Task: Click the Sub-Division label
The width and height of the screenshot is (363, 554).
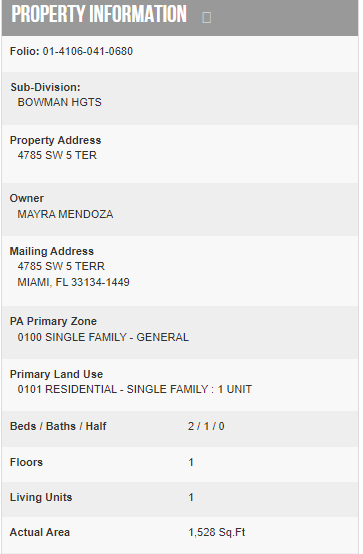Action: [46, 87]
